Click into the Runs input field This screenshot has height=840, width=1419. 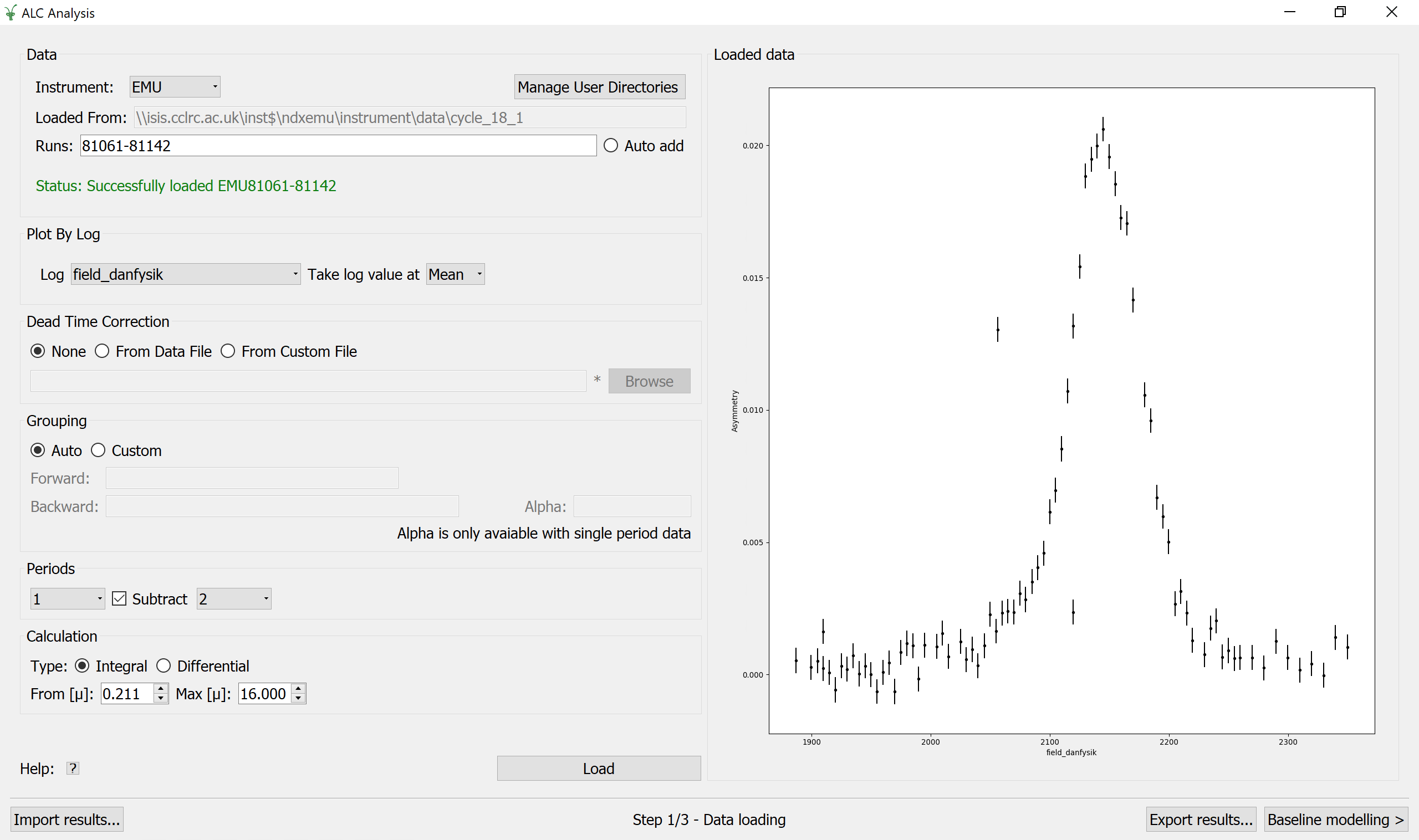[x=338, y=146]
